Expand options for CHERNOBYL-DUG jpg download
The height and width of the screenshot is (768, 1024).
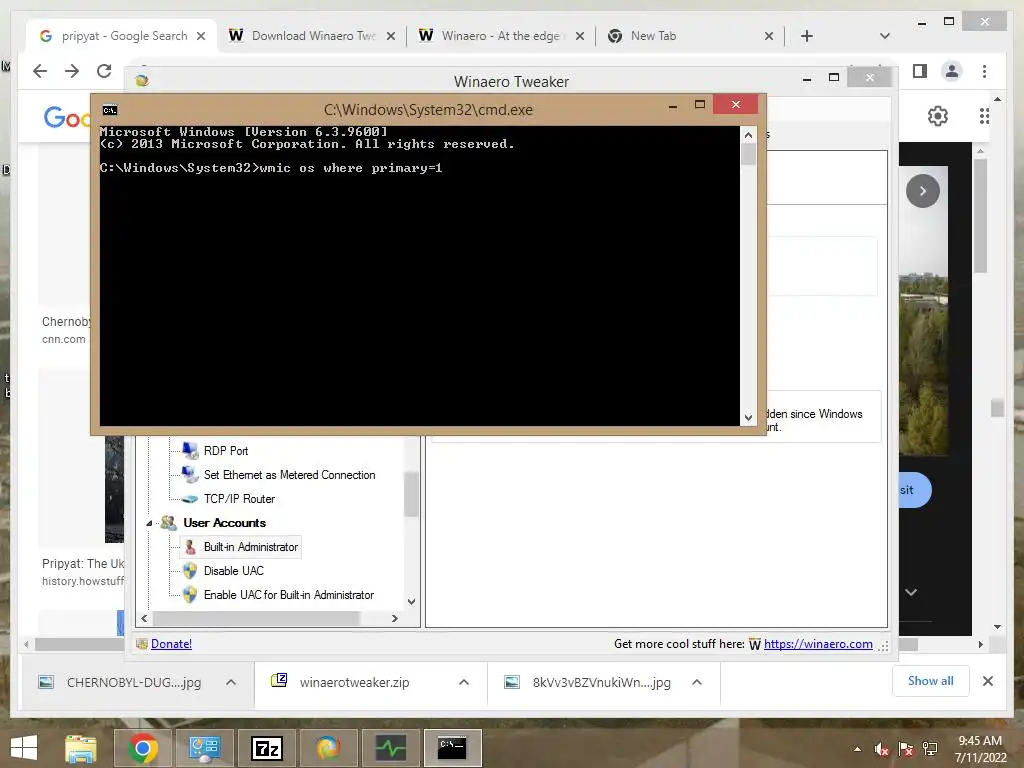point(231,682)
